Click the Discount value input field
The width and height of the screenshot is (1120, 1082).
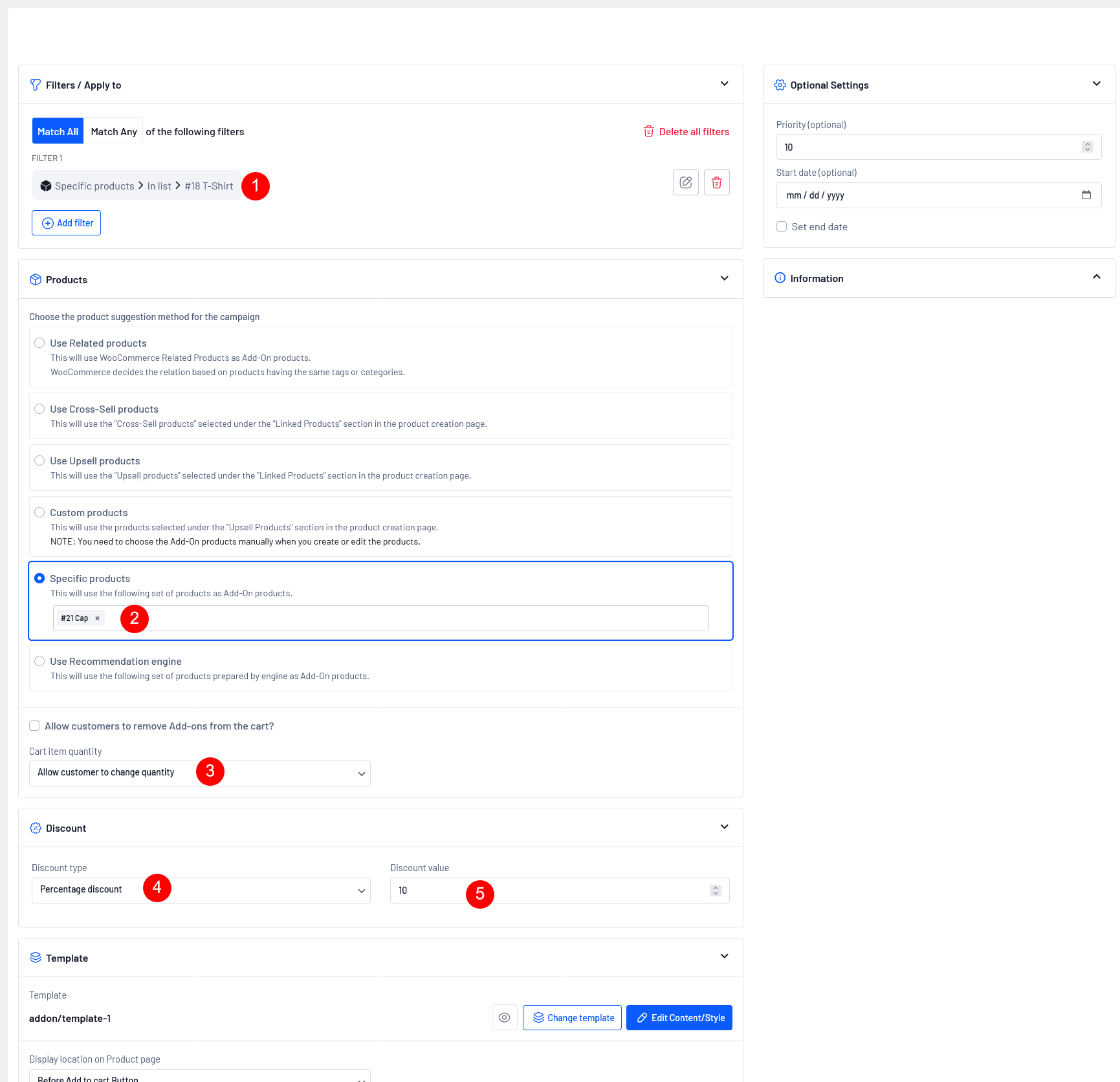click(550, 891)
